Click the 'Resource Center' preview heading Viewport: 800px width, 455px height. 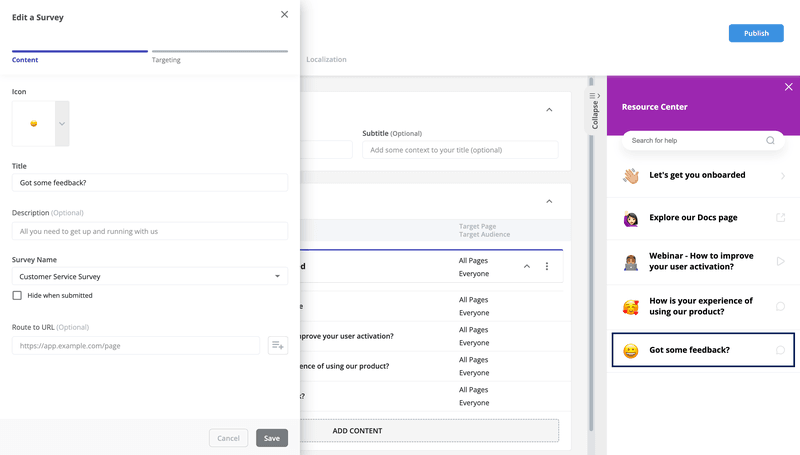coord(654,107)
